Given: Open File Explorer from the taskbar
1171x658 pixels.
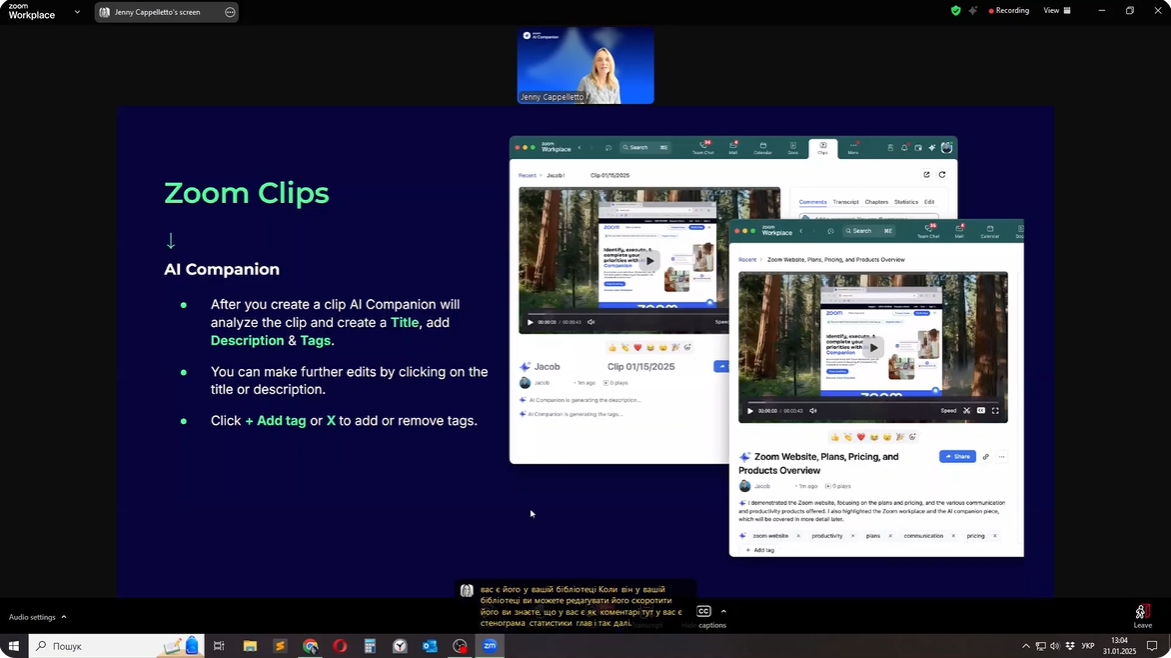Looking at the screenshot, I should tap(249, 646).
